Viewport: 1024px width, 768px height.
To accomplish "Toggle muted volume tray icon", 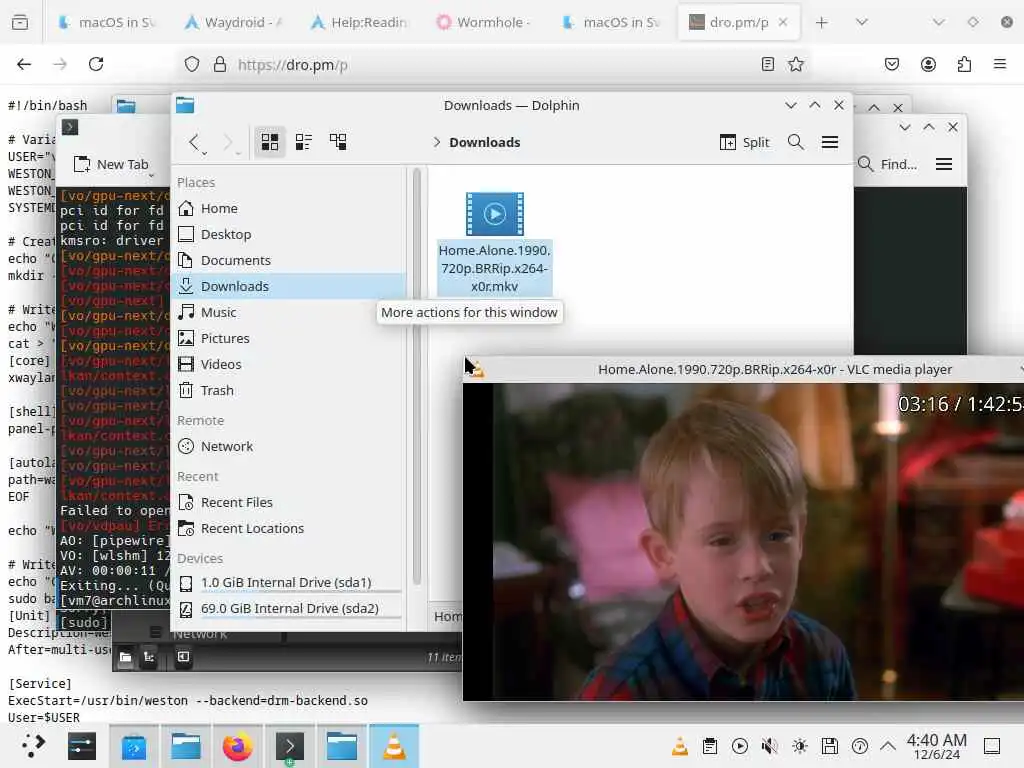I will [x=770, y=746].
